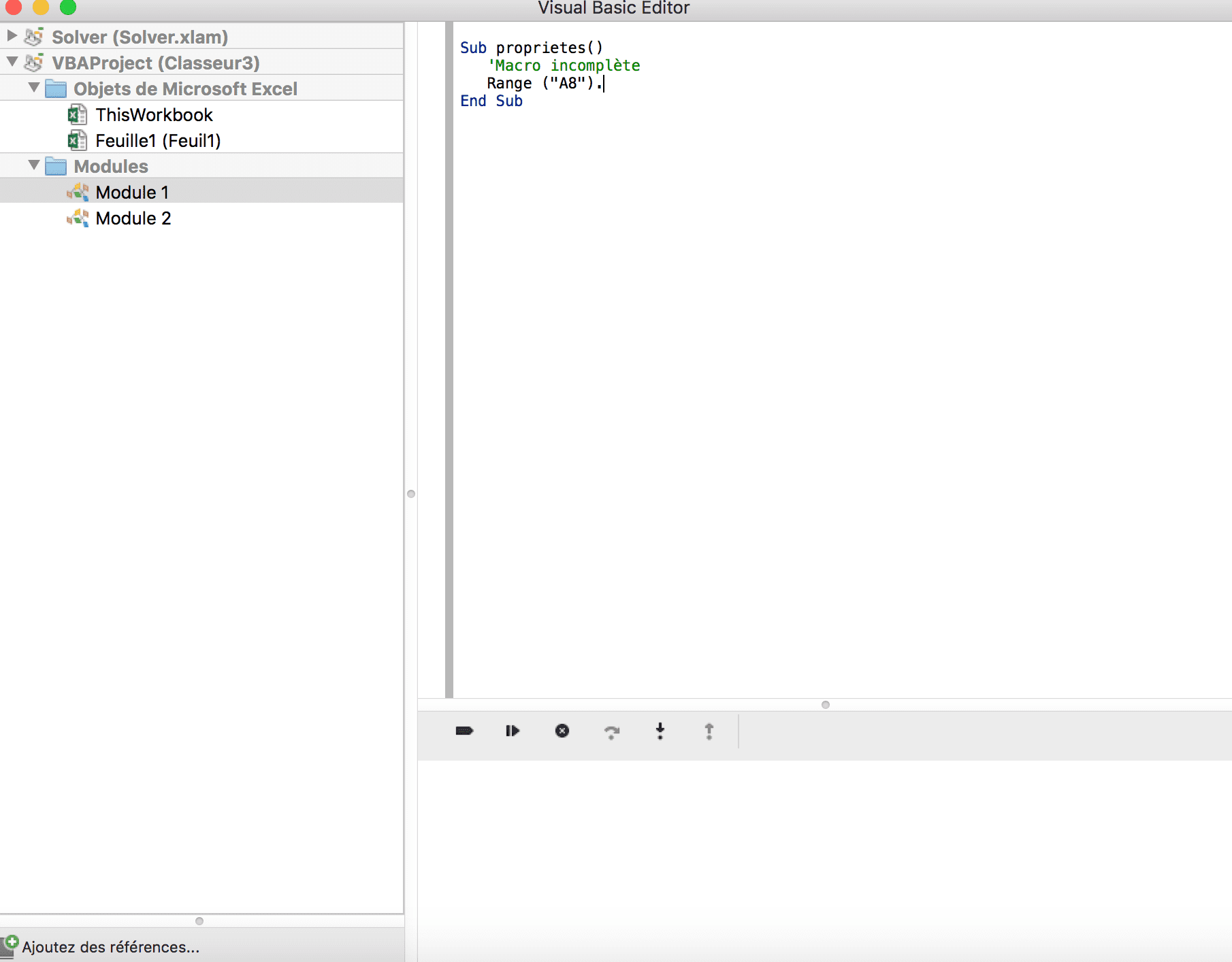
Task: Collapse the Objets de Microsoft Excel folder
Action: [x=33, y=88]
